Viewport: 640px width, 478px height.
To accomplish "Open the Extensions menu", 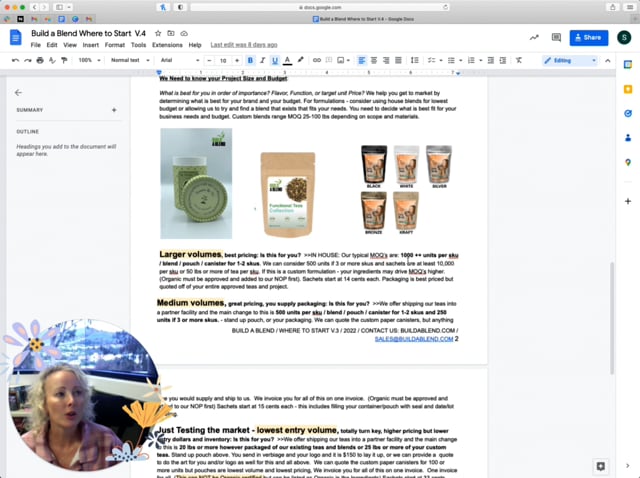I will pos(167,45).
